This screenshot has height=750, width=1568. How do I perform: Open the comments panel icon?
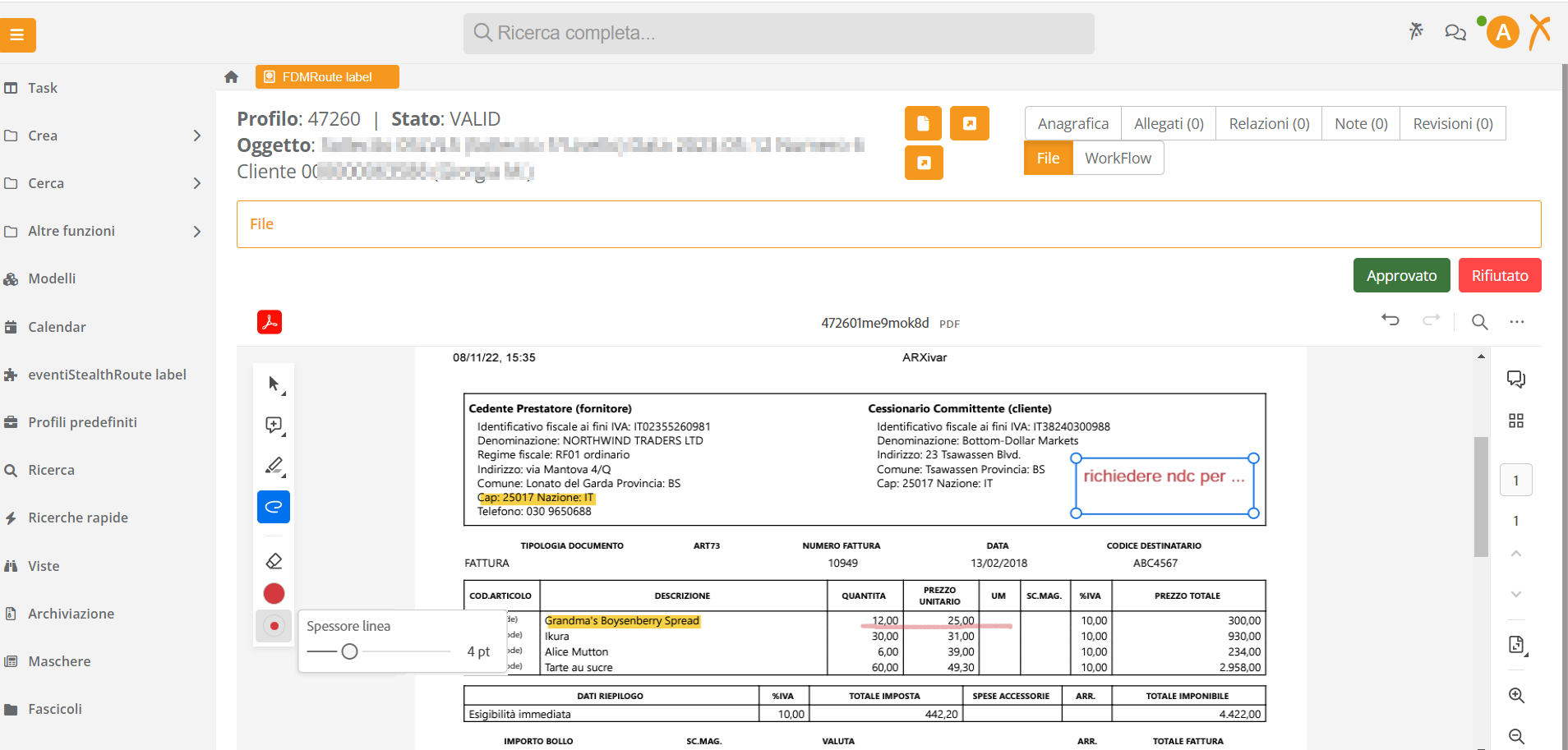tap(1516, 379)
